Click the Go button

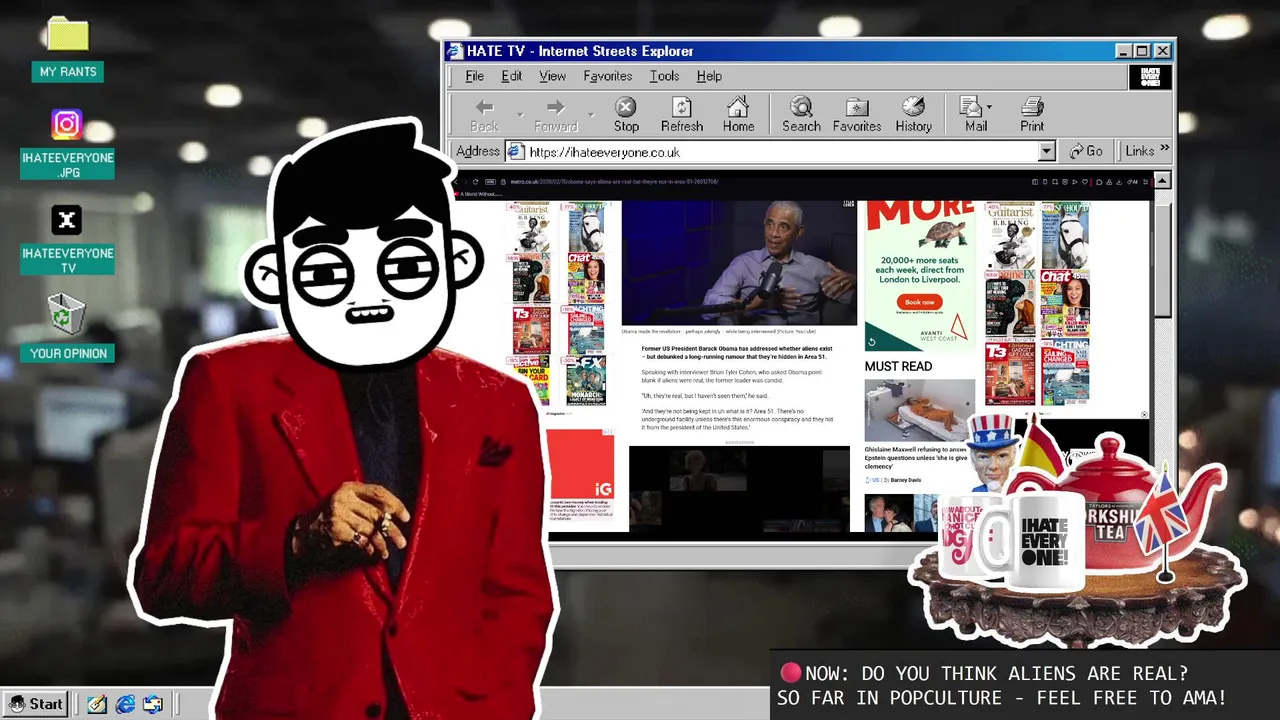pos(1086,151)
